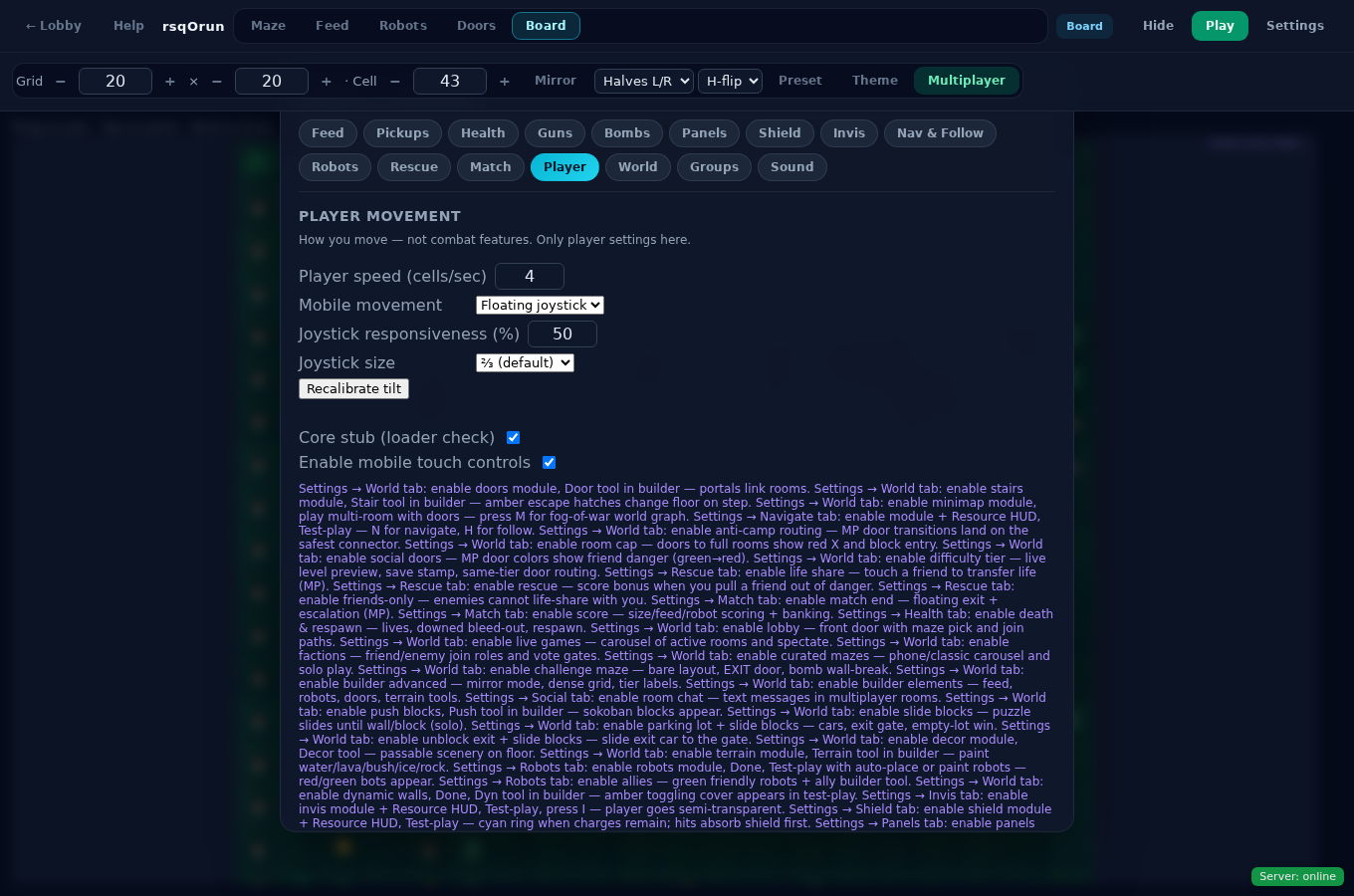Decrease cell size with minus stepper
Image resolution: width=1354 pixels, height=896 pixels.
tap(395, 82)
